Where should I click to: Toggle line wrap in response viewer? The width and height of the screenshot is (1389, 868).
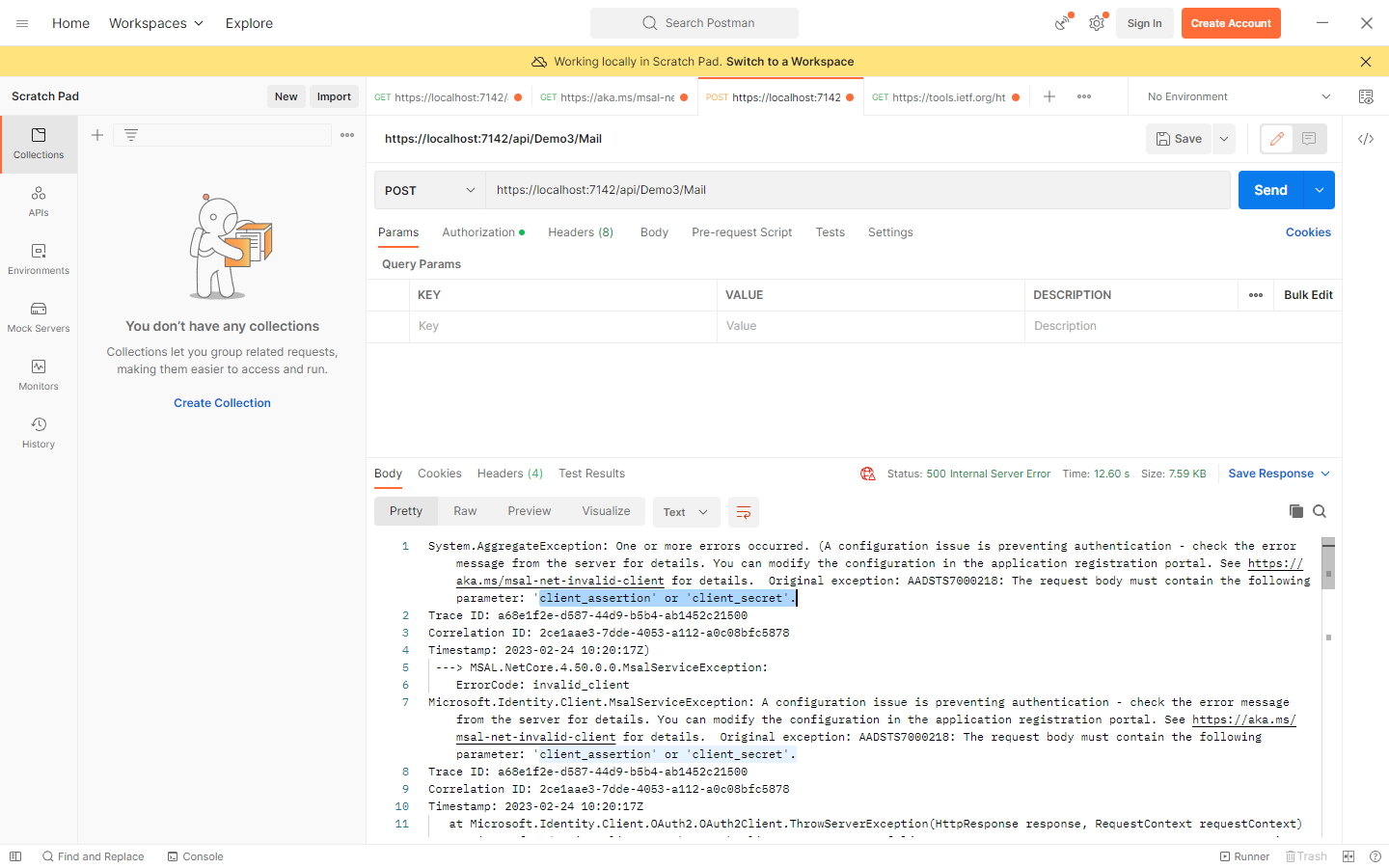pos(744,512)
